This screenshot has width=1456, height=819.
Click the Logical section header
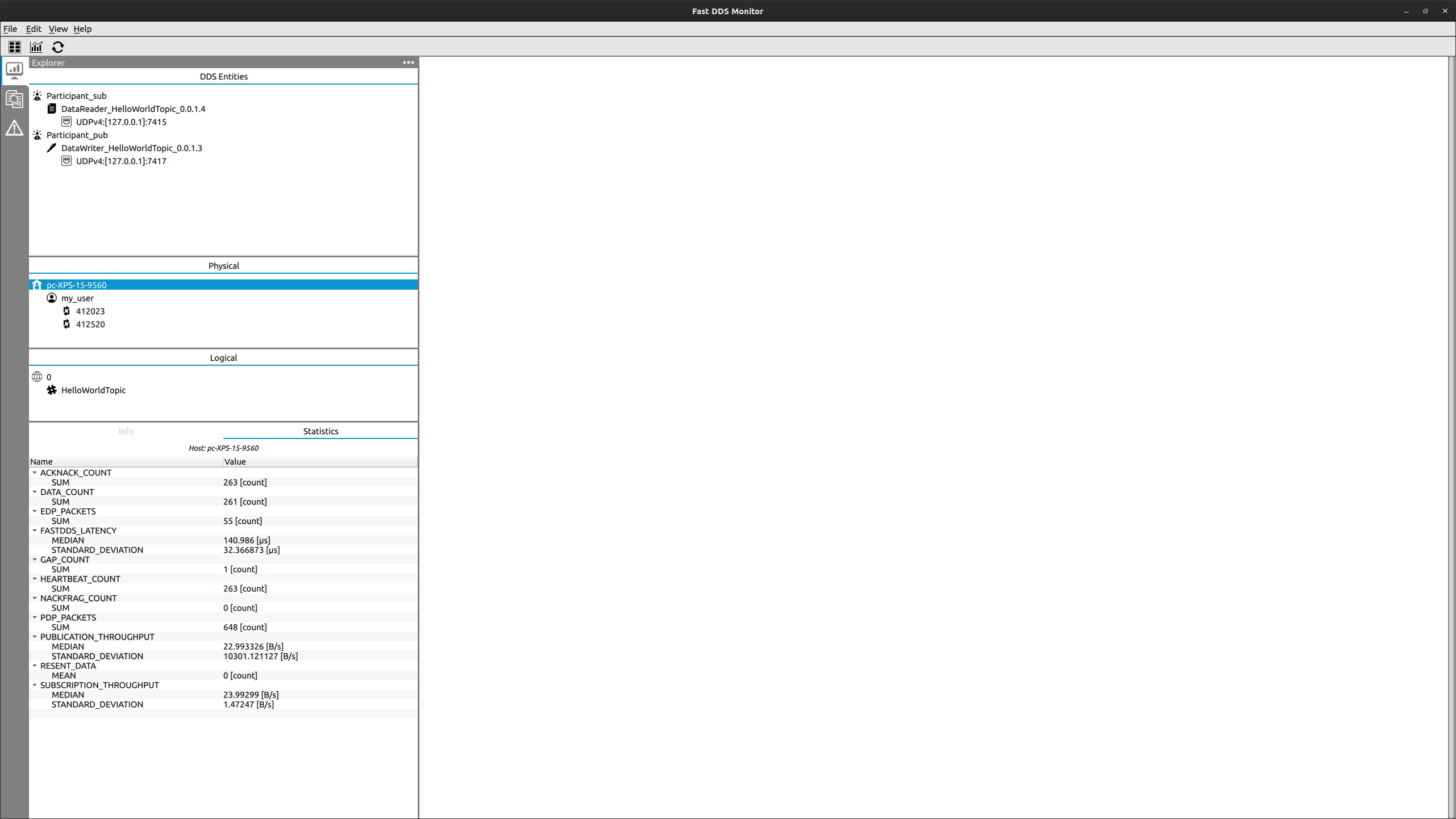[223, 357]
